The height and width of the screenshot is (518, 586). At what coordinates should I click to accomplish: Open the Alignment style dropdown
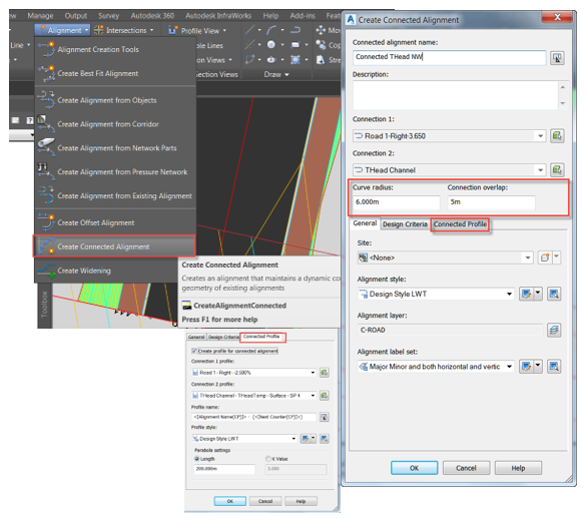tap(509, 294)
